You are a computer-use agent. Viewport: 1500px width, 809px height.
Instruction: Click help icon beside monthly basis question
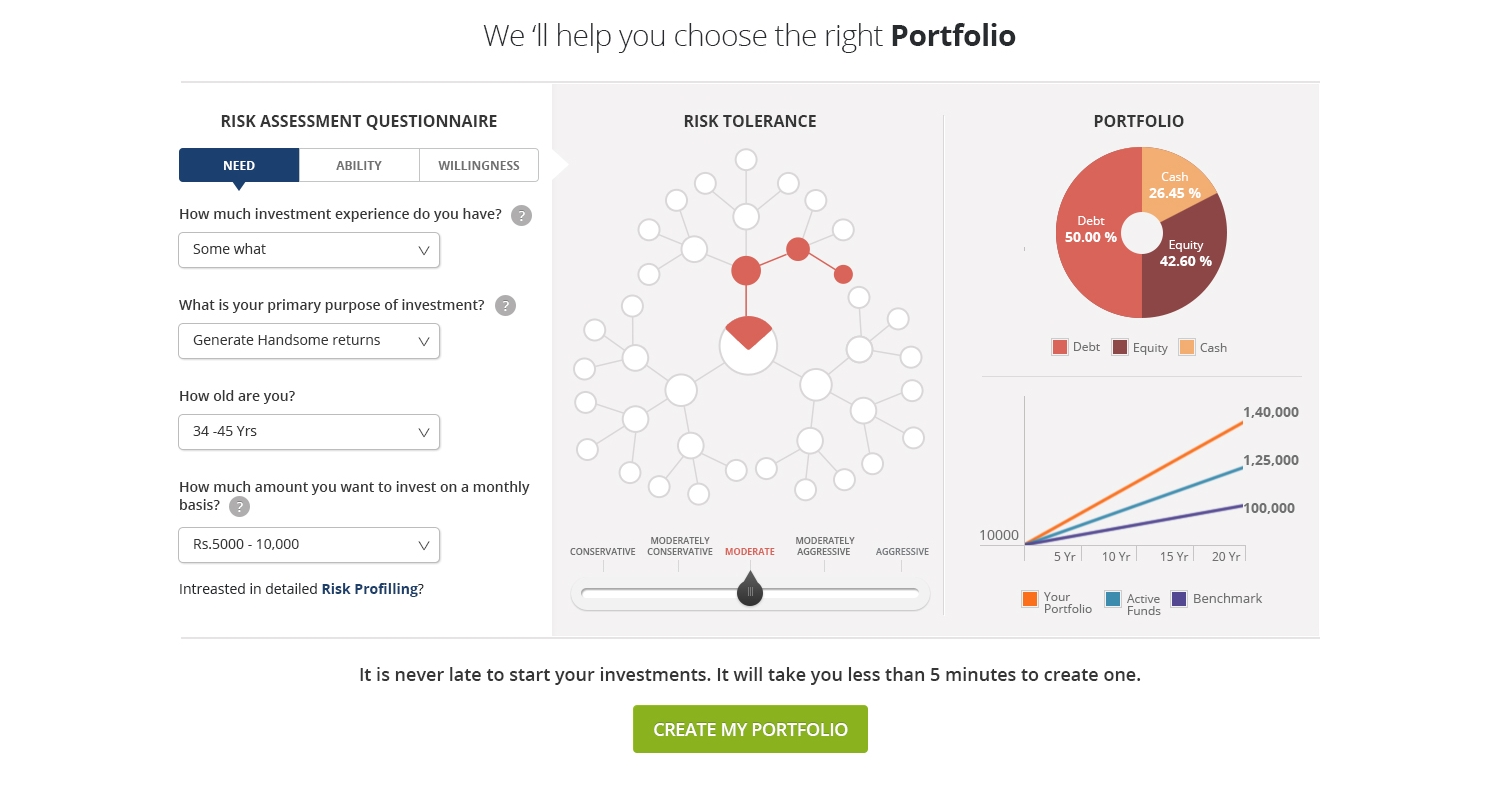239,506
